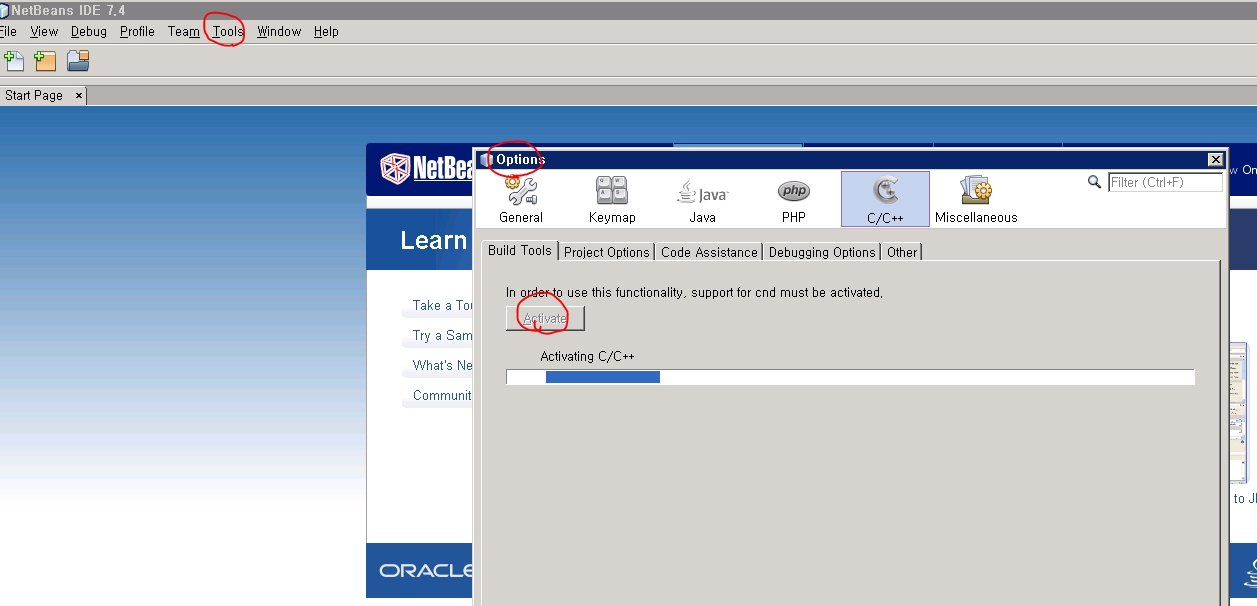Click the Activating C/C++ progress bar
The width and height of the screenshot is (1257, 606).
pyautogui.click(x=850, y=377)
